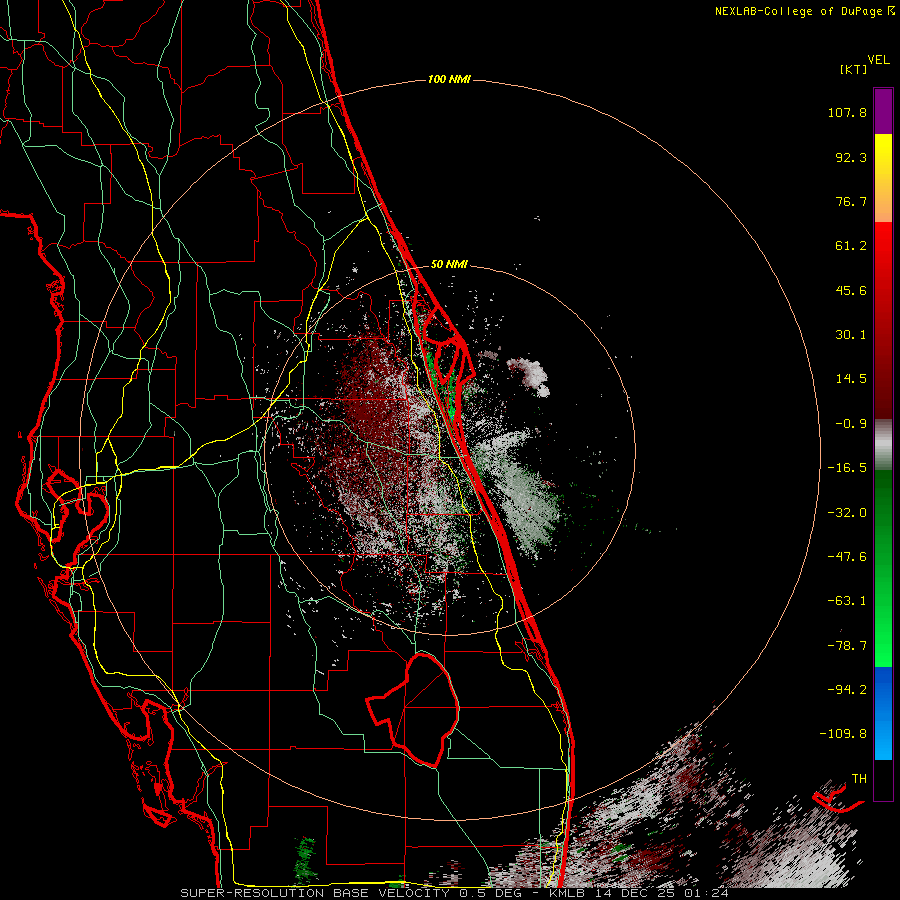
Task: Click the 76.7 velocity scale value
Action: (851, 201)
